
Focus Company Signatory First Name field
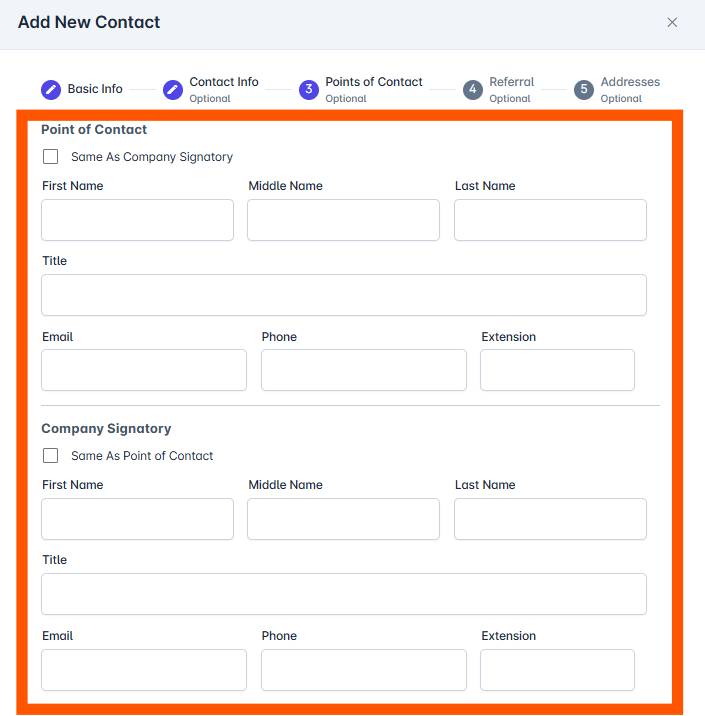click(137, 519)
